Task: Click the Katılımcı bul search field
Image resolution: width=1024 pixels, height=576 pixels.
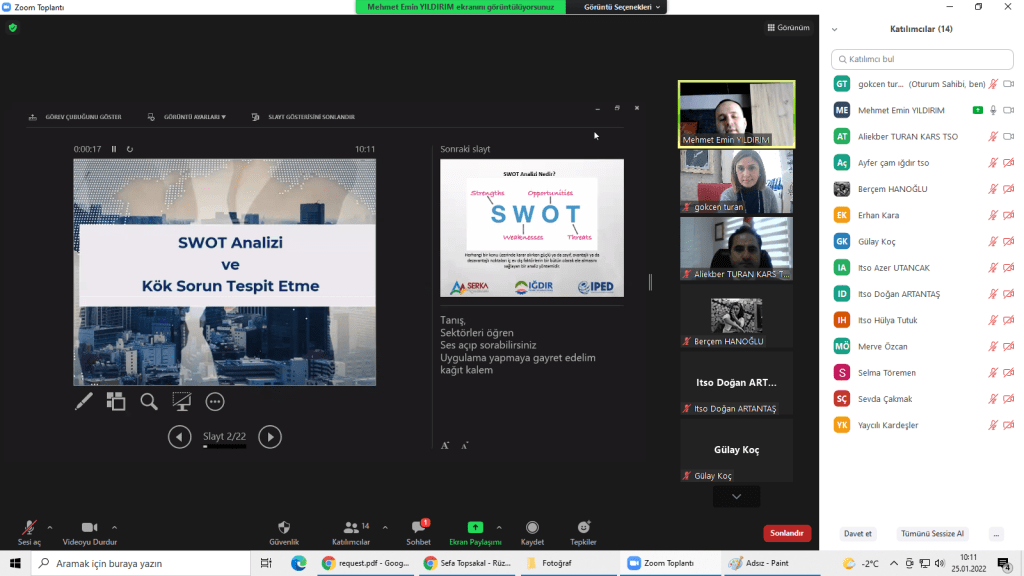Action: coord(922,60)
